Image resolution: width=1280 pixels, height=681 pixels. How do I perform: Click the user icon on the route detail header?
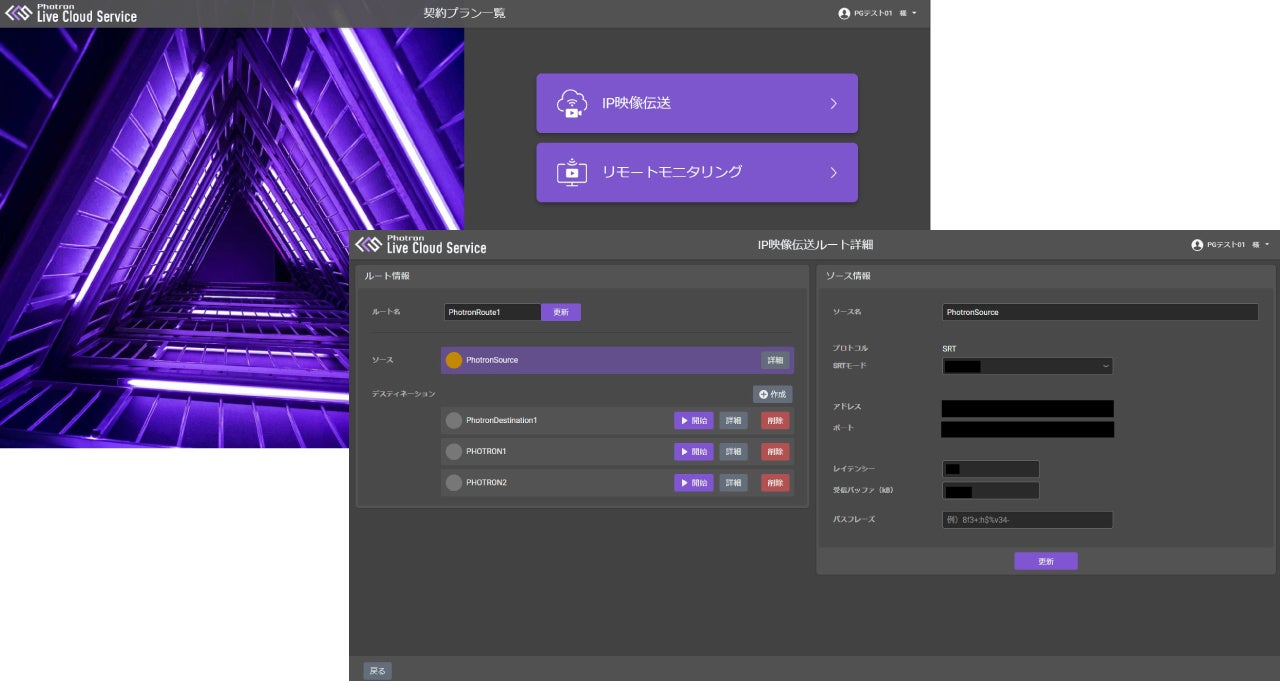(x=1197, y=244)
